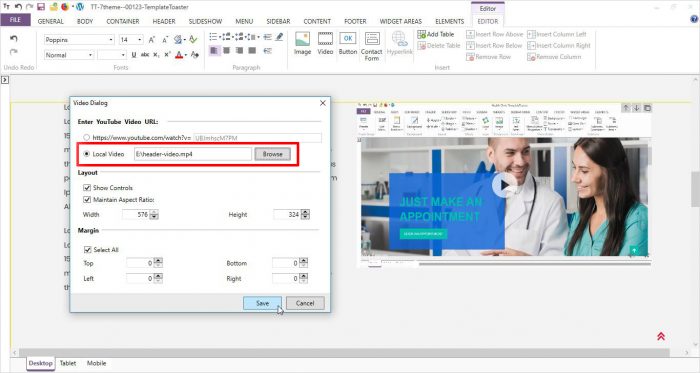Click the font color A icon

[x=179, y=55]
